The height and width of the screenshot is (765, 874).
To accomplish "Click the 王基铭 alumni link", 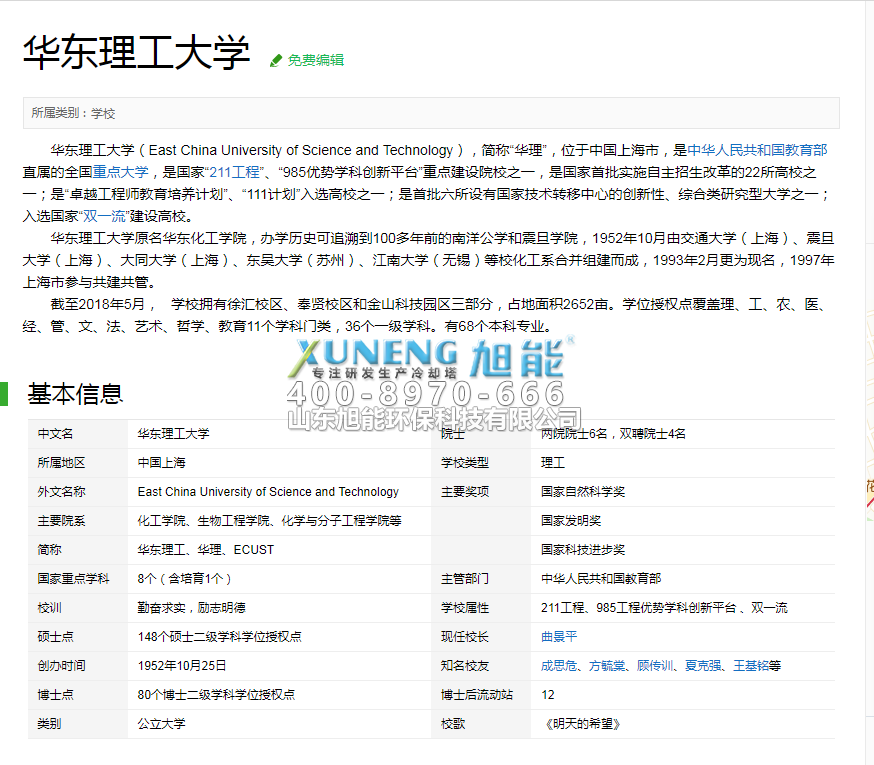I will [750, 666].
